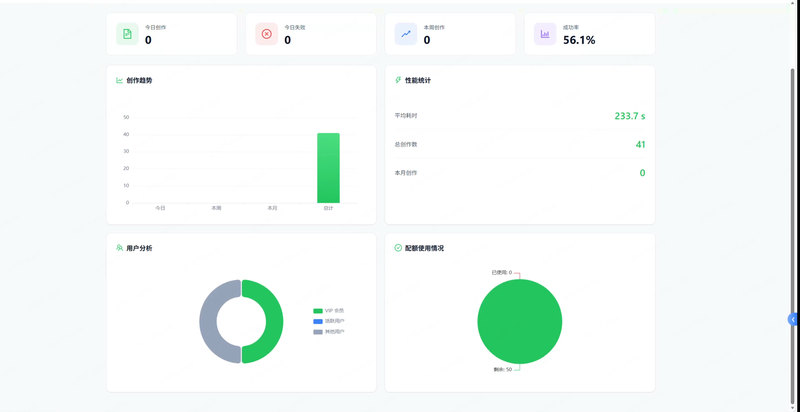Click the 用户分析 users icon

coord(119,248)
